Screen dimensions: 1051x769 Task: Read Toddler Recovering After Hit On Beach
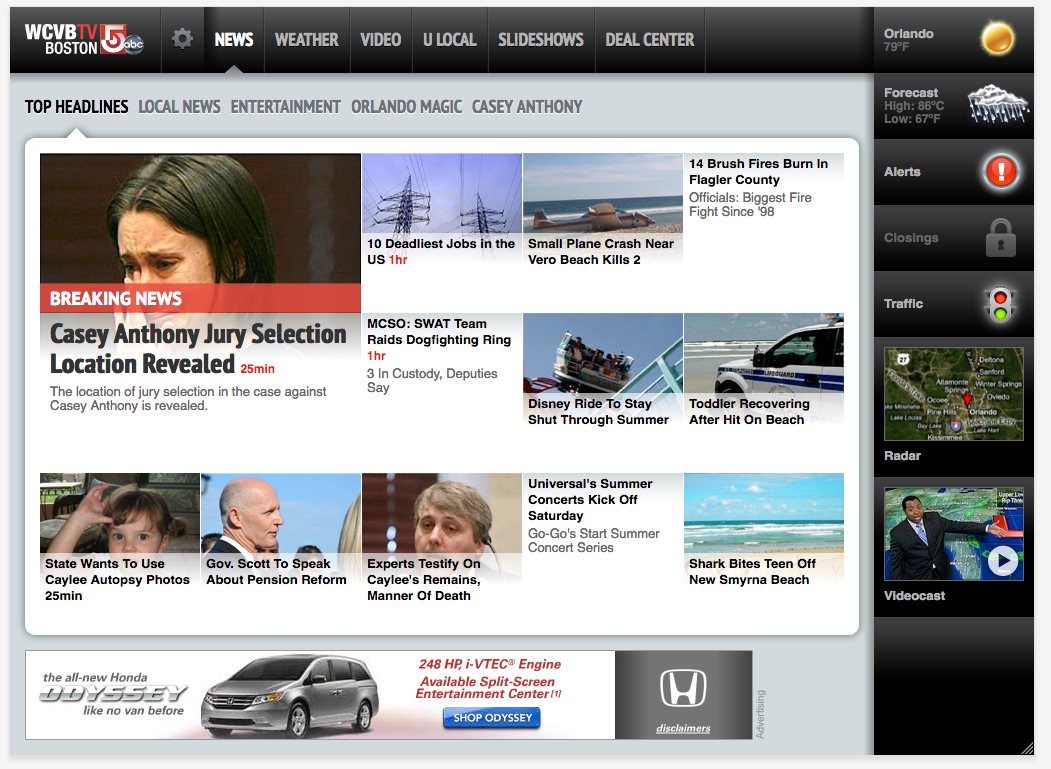tap(749, 412)
